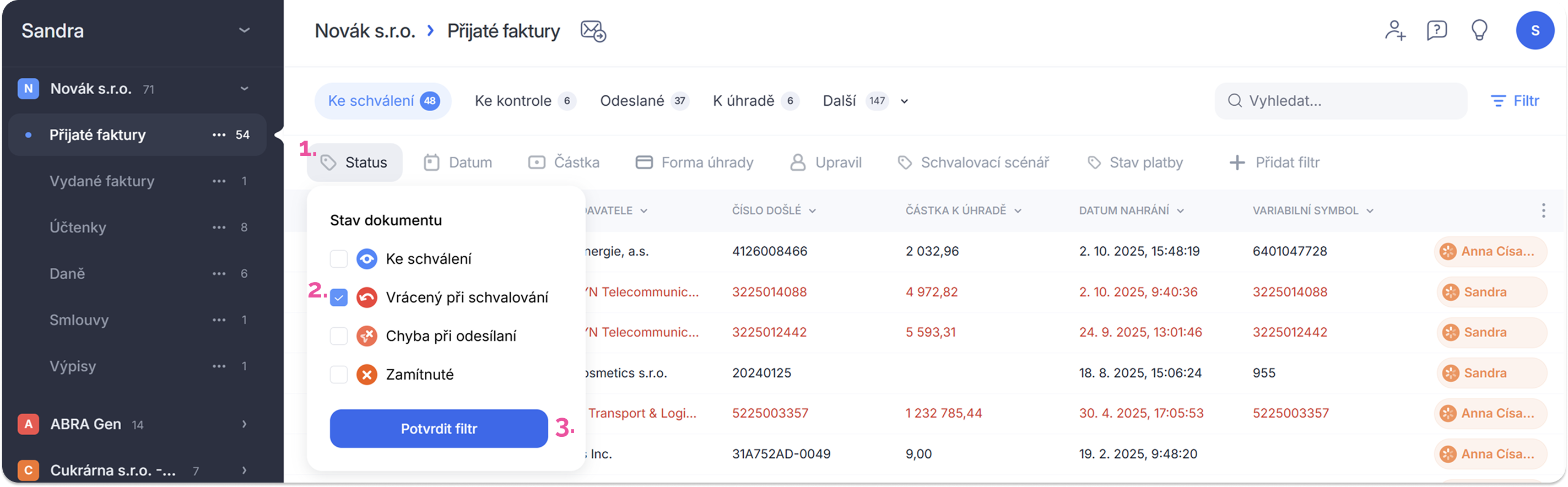
Task: Open Smlouvy in sidebar
Action: (79, 320)
